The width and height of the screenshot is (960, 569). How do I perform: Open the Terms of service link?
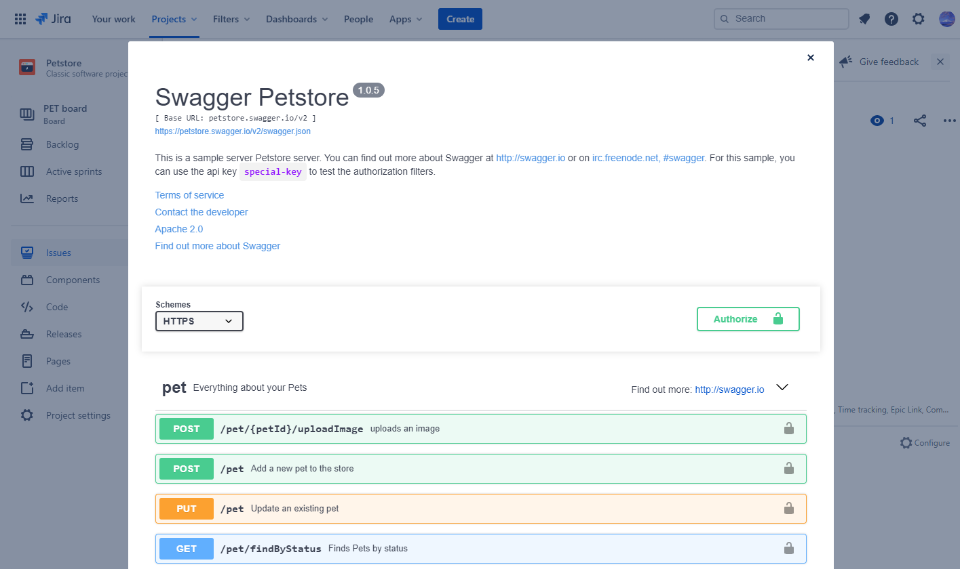(x=189, y=195)
